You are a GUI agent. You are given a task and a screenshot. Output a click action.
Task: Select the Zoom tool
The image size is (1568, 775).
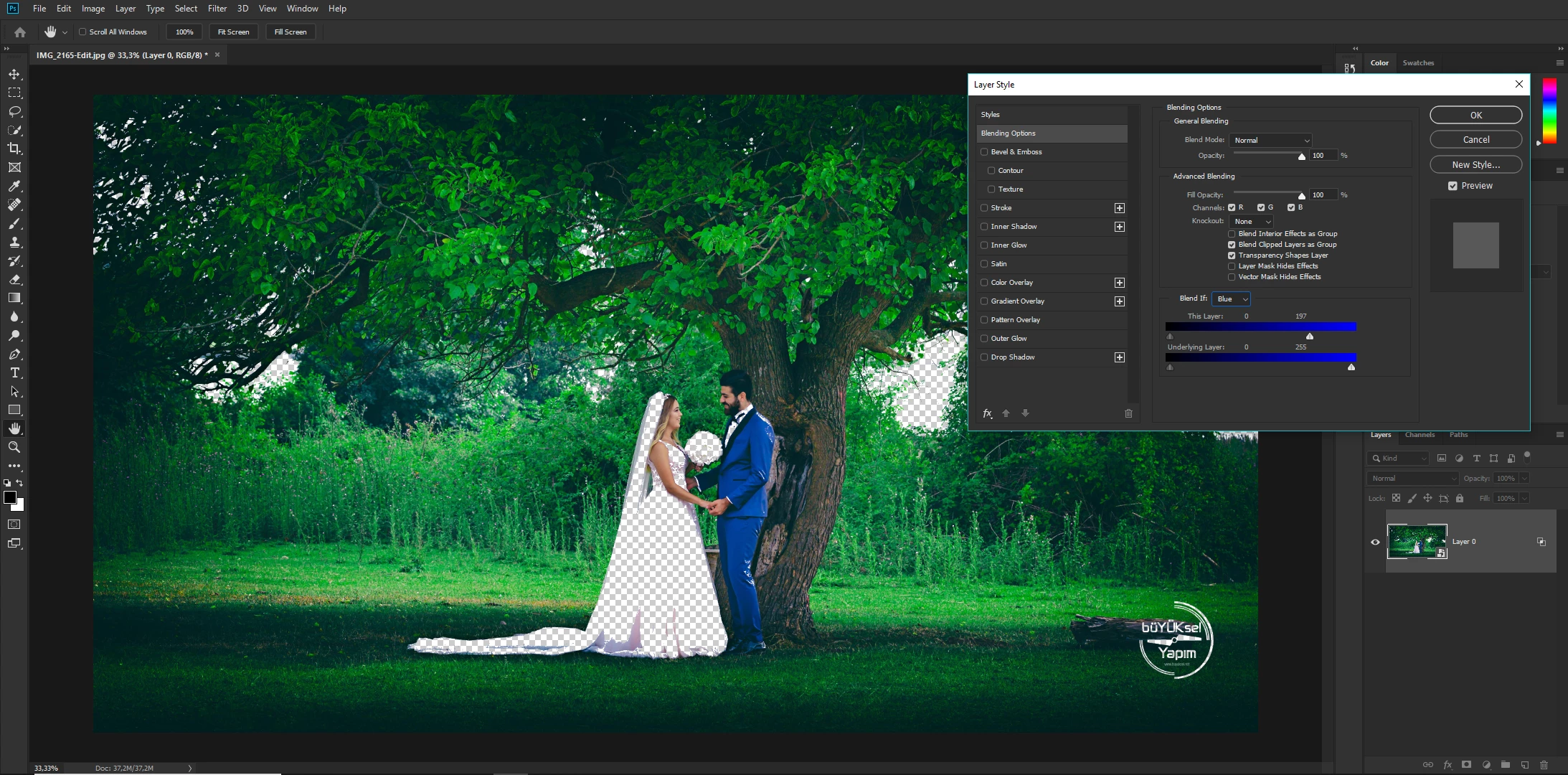click(x=14, y=447)
